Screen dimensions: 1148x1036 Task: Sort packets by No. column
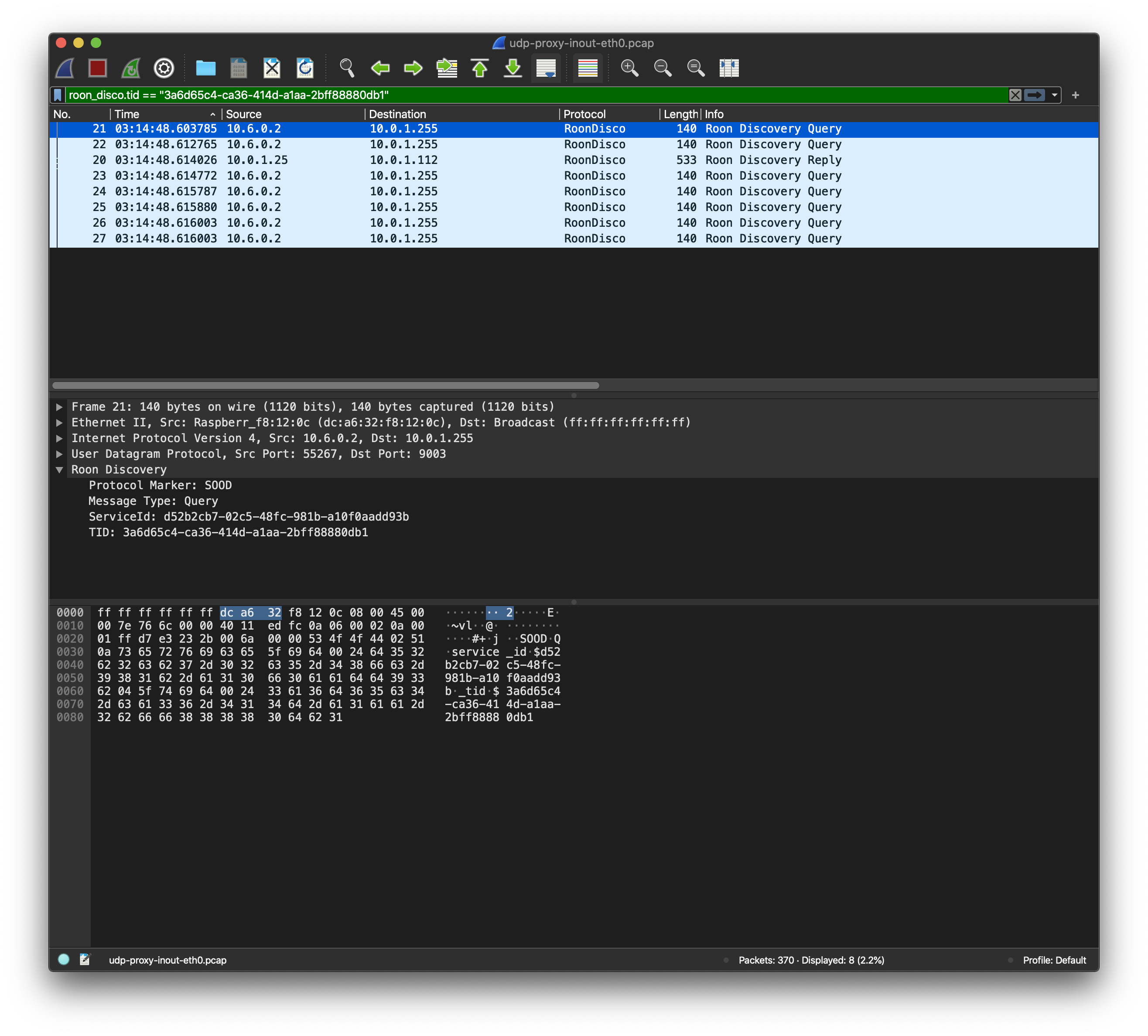(80, 114)
